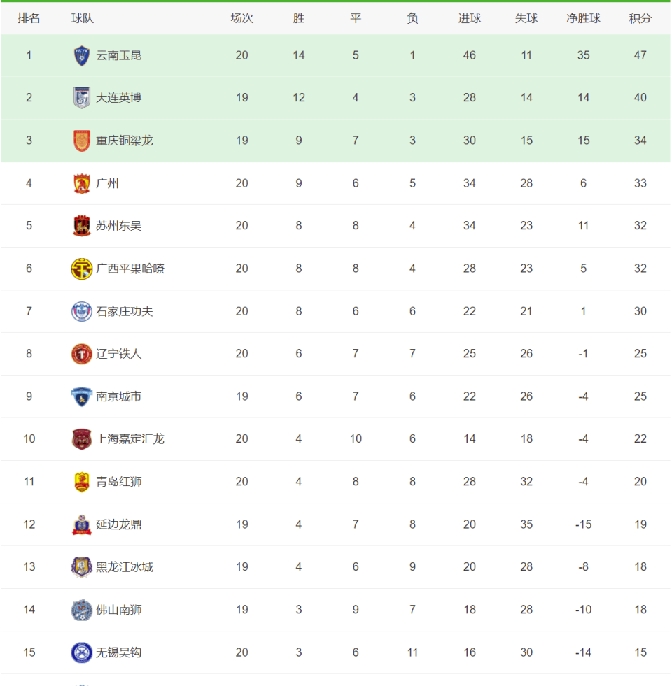The width and height of the screenshot is (672, 686).
Task: Select the 净胜球 column header
Action: 583,18
